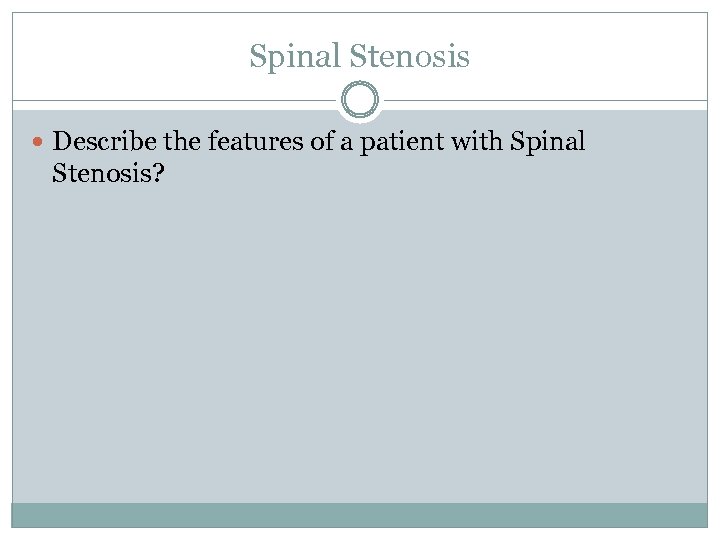Click the teal footer bar of the slide
Screen dimensions: 720x540
click(x=359, y=515)
